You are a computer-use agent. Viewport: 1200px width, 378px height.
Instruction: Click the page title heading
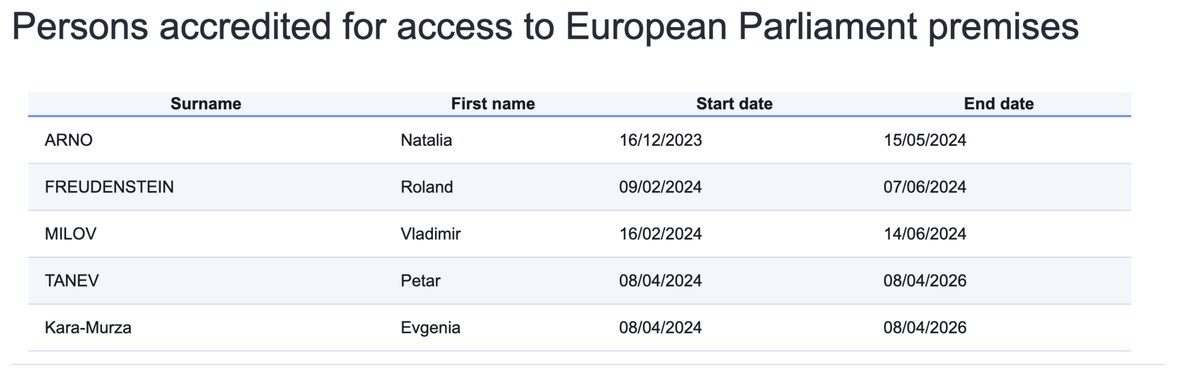545,27
